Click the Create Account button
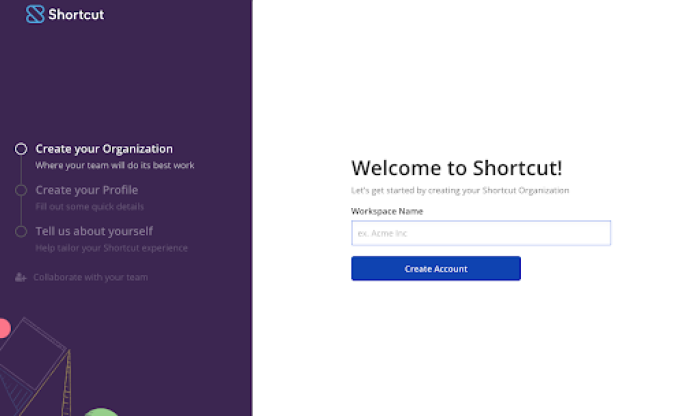700x416 pixels. tap(436, 269)
